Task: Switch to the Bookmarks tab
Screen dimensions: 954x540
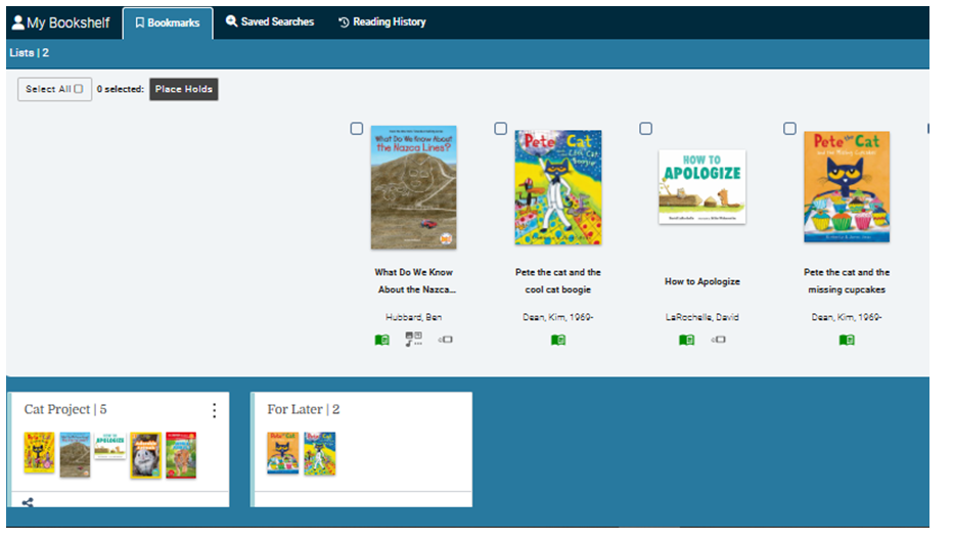Action: point(168,23)
